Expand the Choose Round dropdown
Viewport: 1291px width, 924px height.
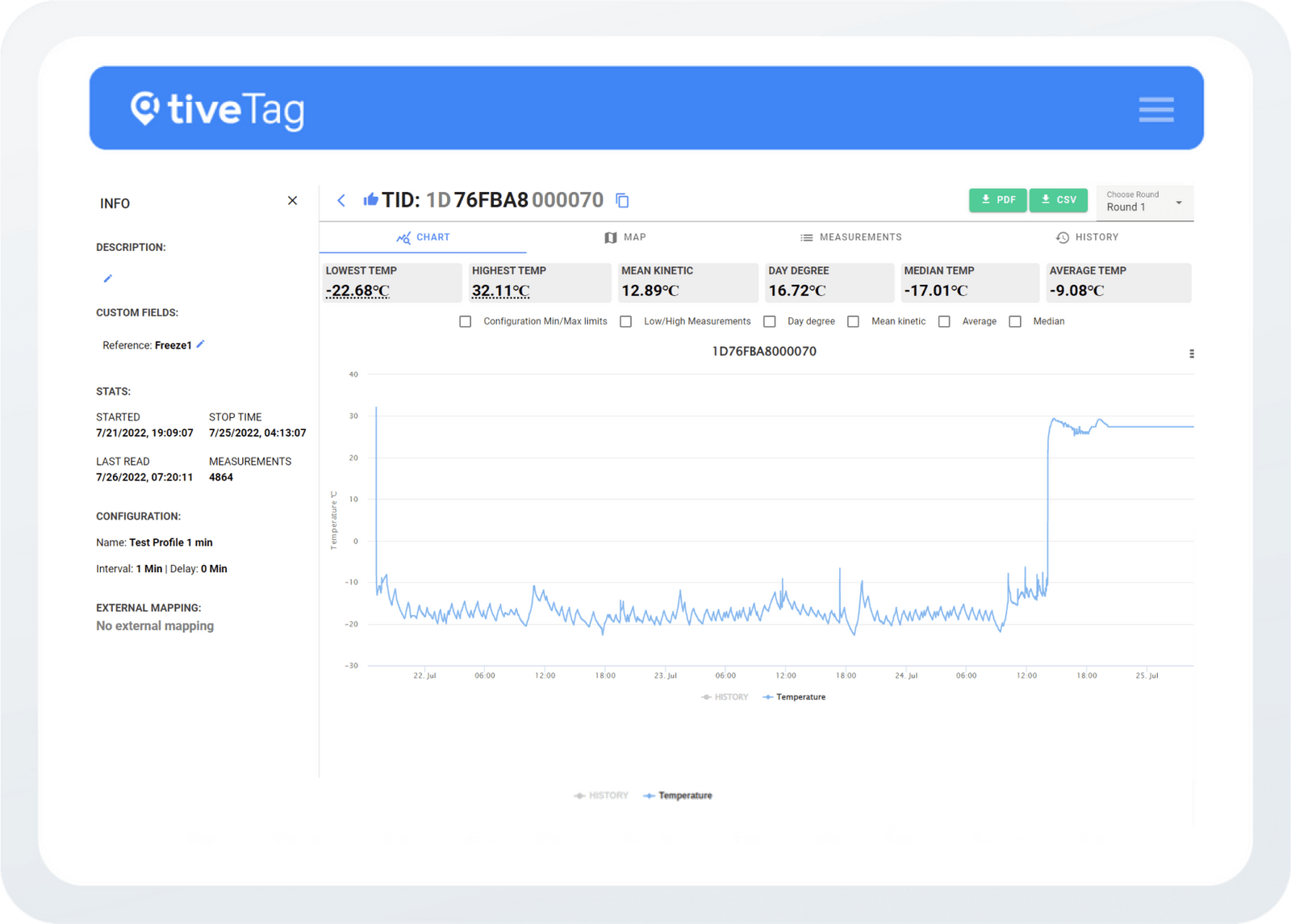tap(1144, 202)
